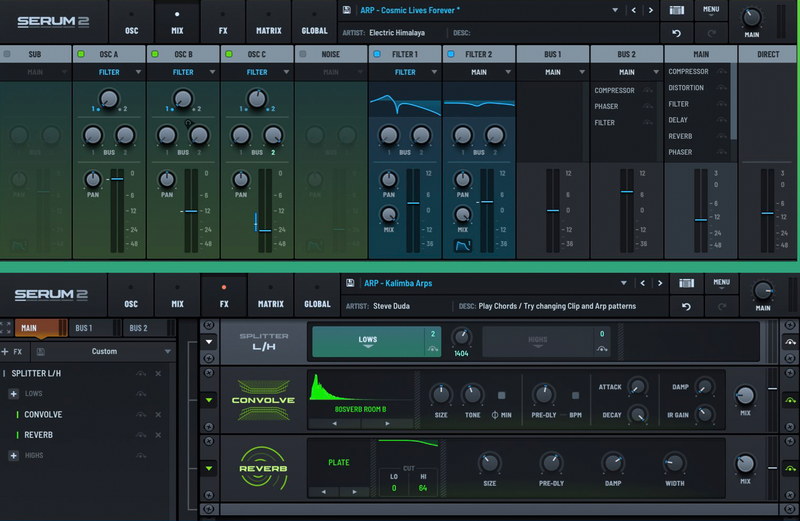Click REVERB module logo
800x521 pixels.
[x=263, y=468]
